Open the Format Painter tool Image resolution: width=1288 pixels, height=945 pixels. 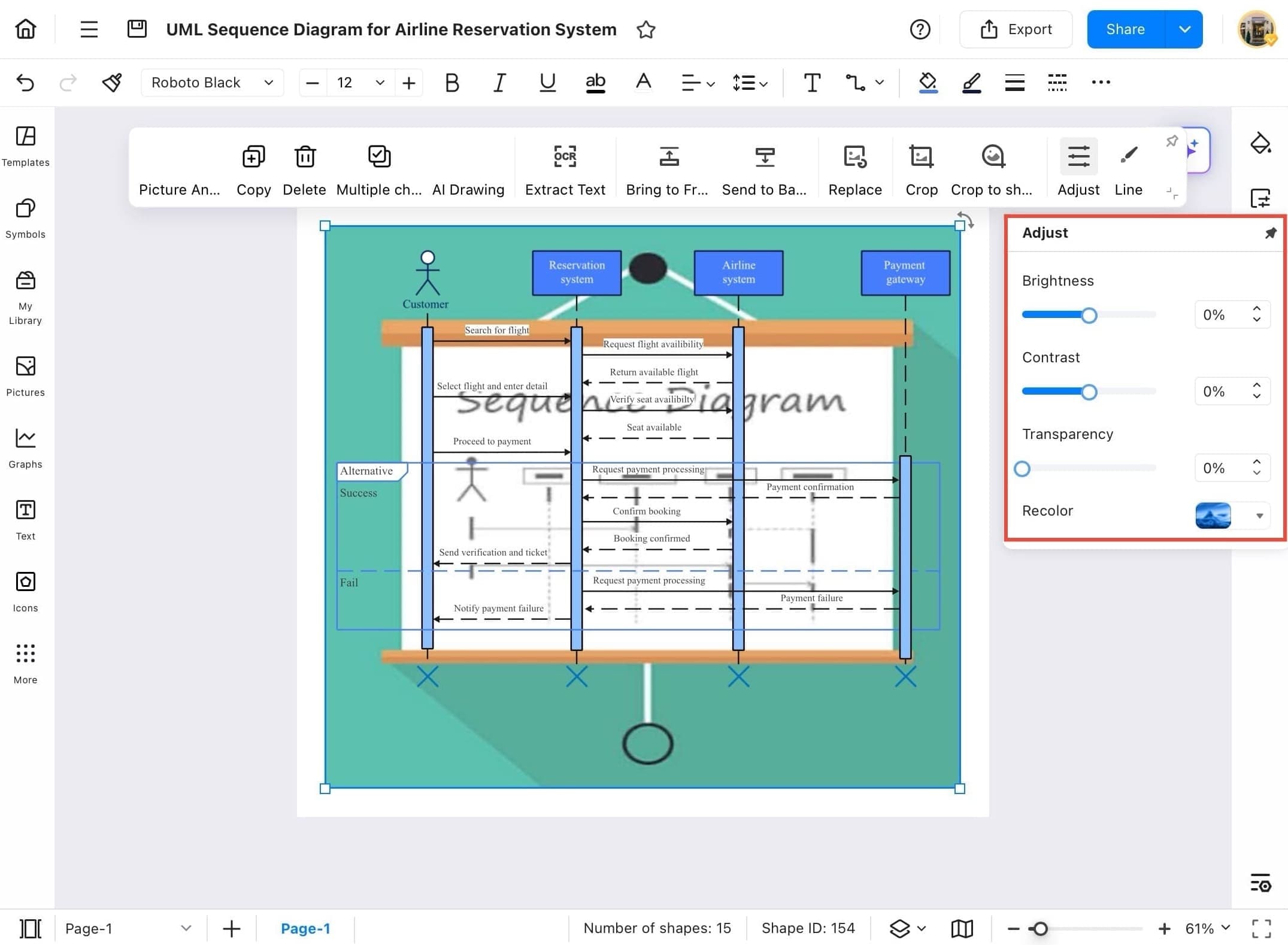coord(112,83)
